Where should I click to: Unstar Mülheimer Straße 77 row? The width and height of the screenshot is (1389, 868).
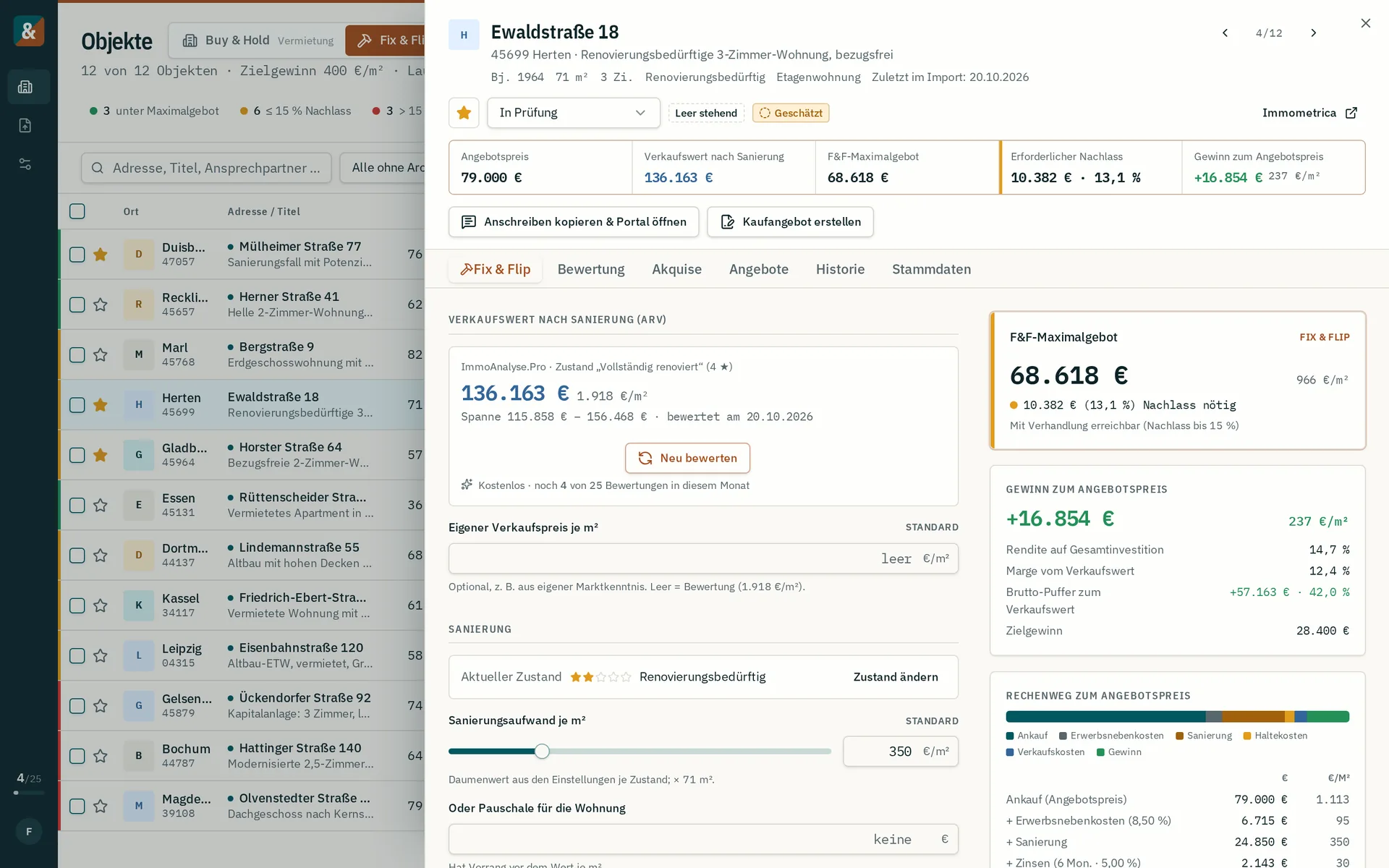(x=101, y=255)
